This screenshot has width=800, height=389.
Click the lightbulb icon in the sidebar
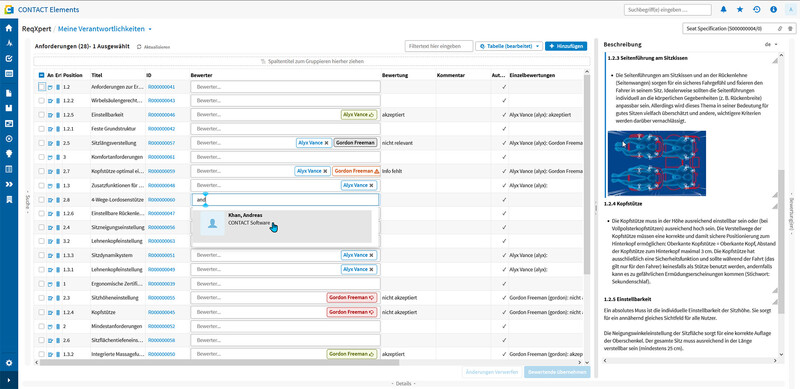pyautogui.click(x=9, y=154)
